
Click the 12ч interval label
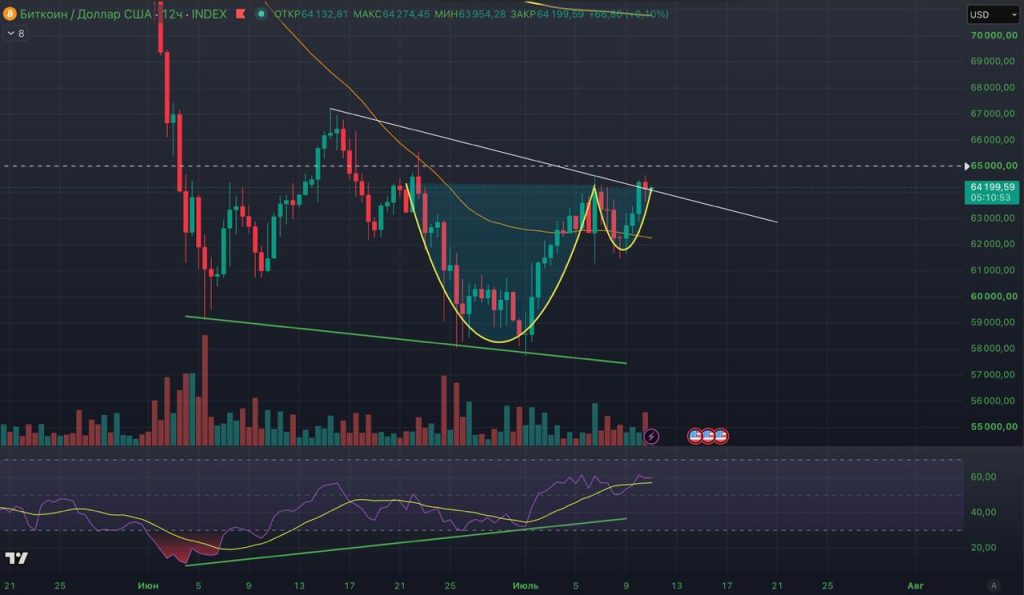point(172,14)
